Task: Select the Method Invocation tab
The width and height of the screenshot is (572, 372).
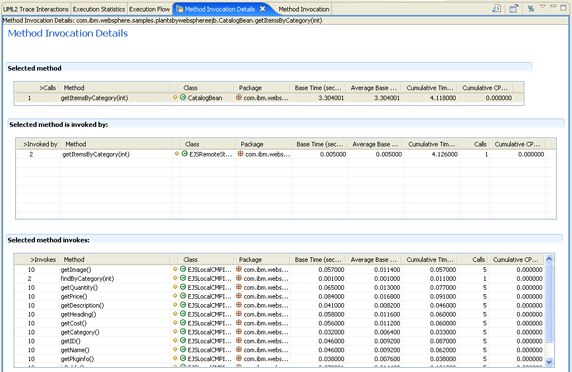Action: coord(304,9)
